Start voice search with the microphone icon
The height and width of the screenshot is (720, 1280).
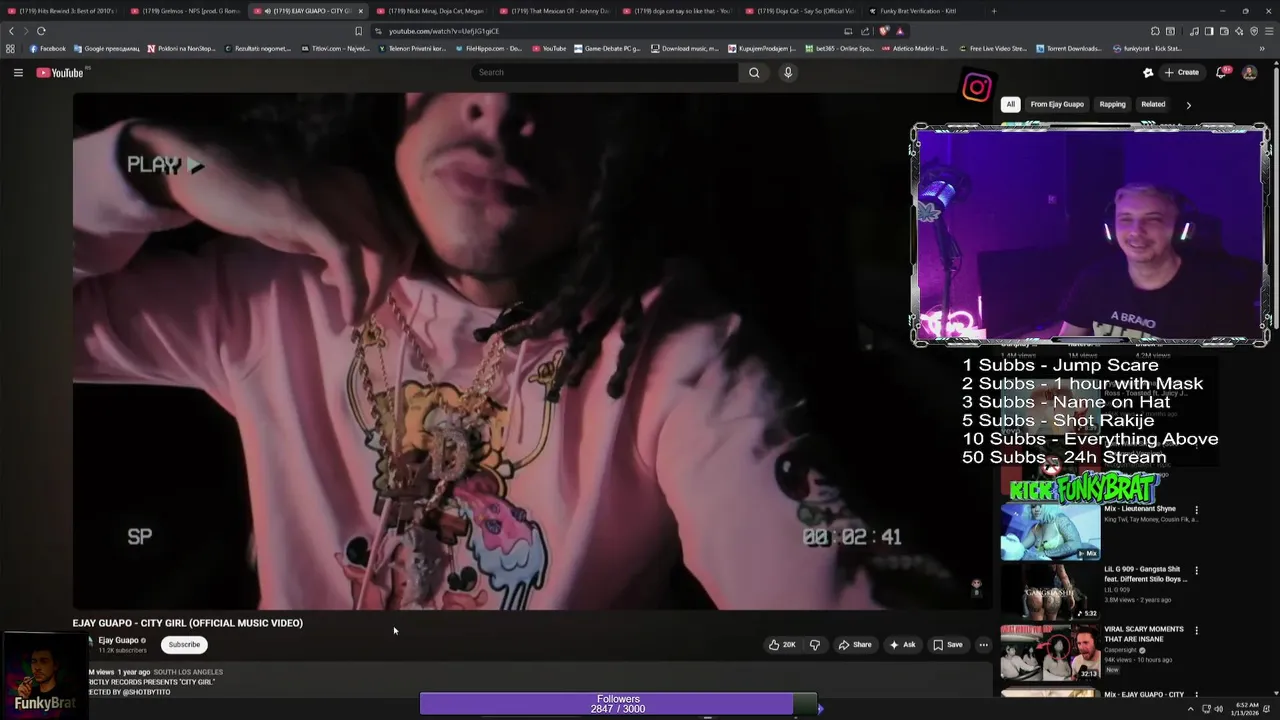[x=788, y=72]
